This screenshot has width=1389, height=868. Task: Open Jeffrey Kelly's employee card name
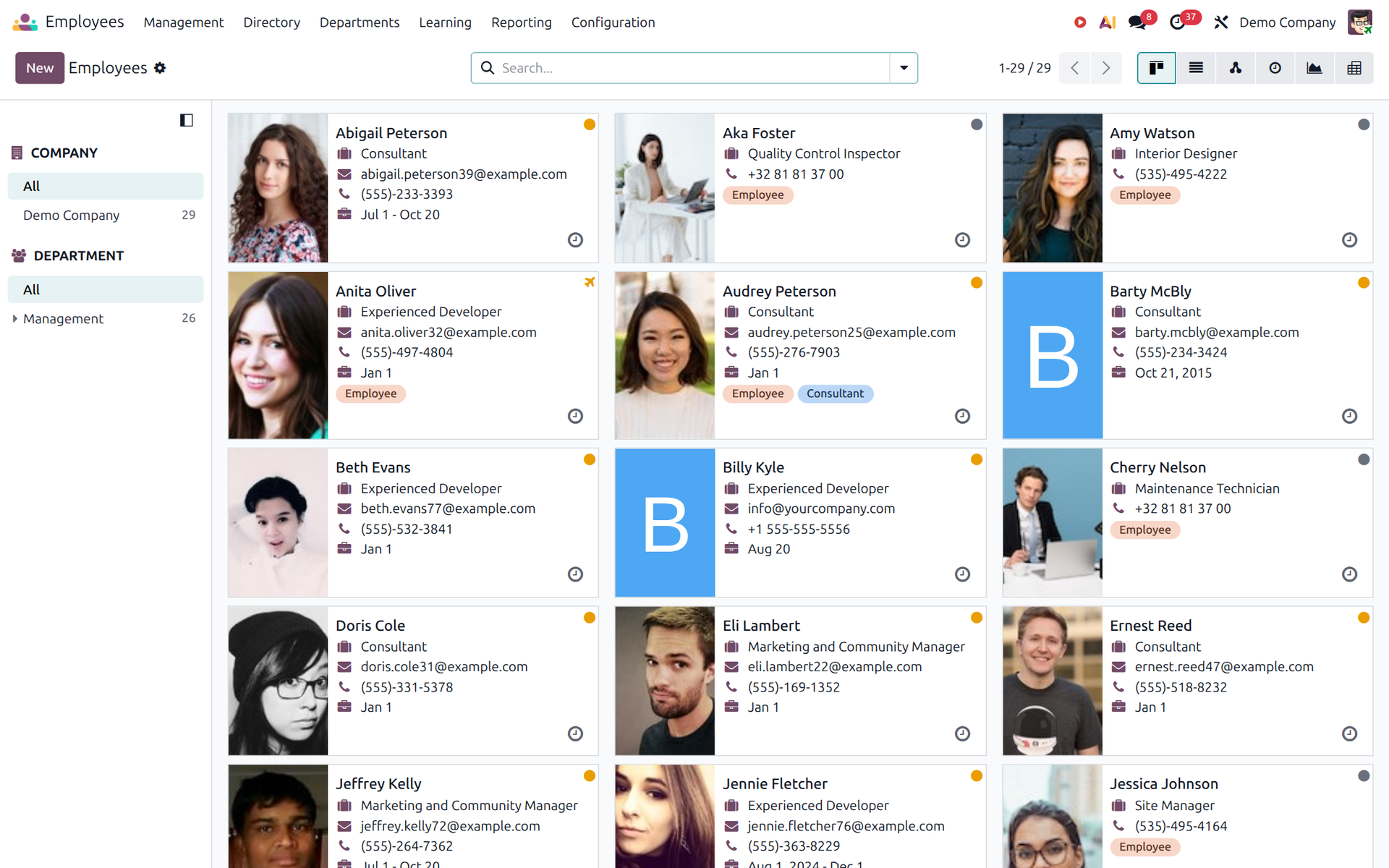click(378, 784)
